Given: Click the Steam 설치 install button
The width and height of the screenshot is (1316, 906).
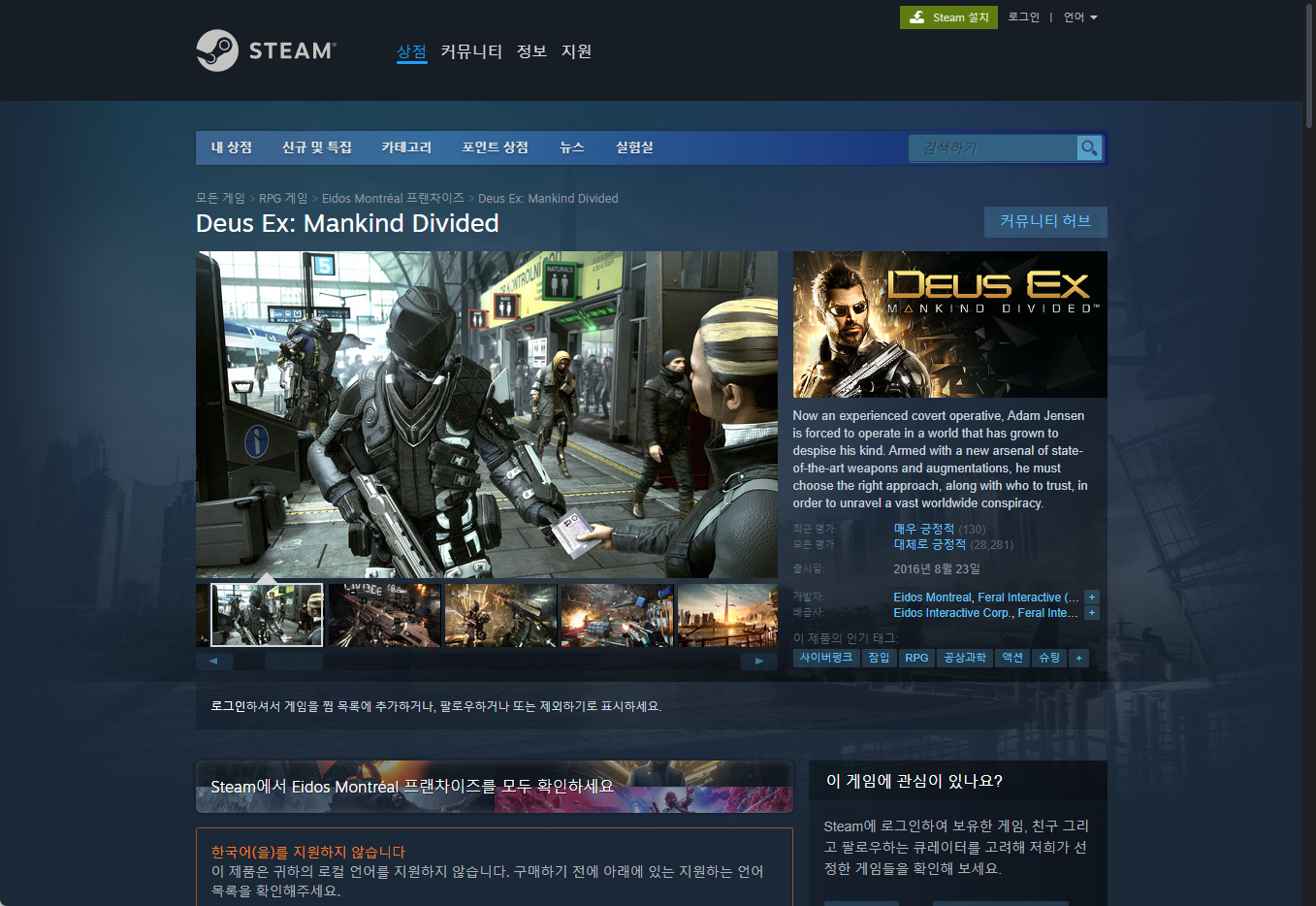Looking at the screenshot, I should 948,17.
